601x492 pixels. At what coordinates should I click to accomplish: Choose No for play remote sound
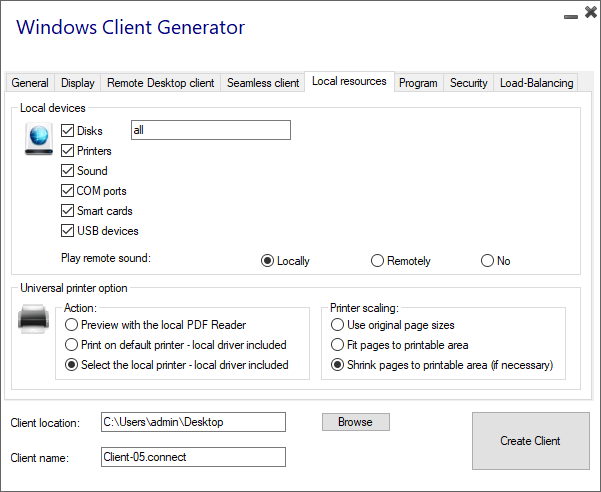point(487,261)
